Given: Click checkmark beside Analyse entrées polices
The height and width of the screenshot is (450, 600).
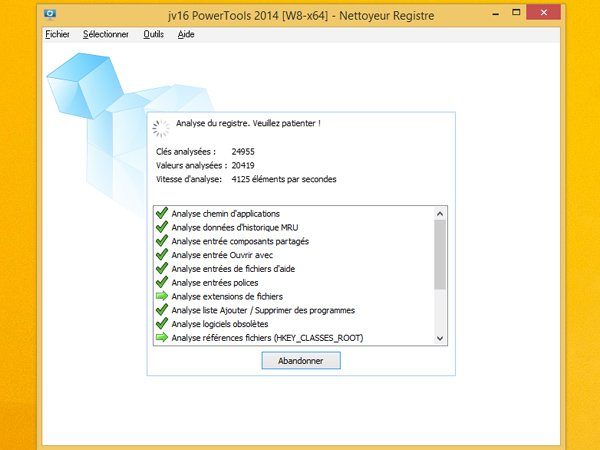Looking at the screenshot, I should [x=162, y=282].
